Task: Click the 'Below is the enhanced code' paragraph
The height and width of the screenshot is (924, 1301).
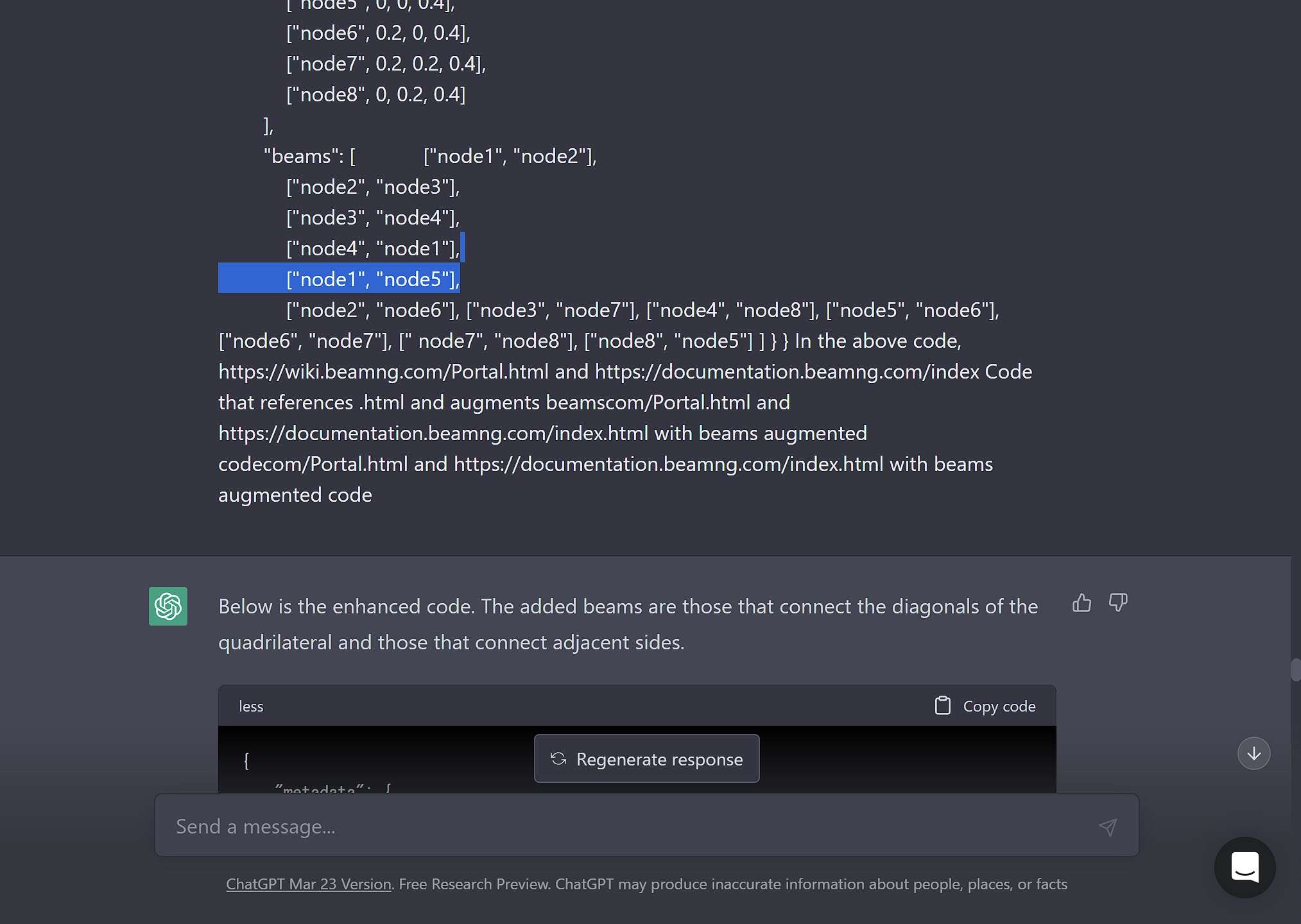Action: point(628,624)
